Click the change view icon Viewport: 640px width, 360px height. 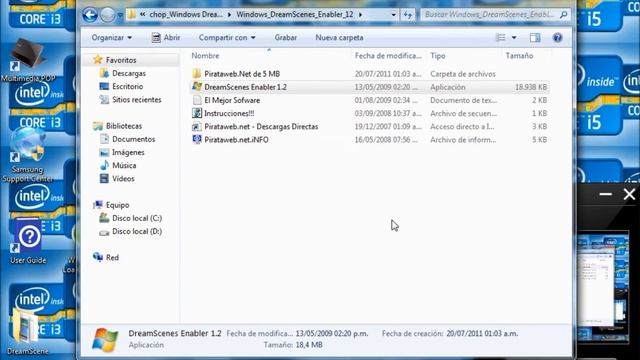[x=500, y=38]
